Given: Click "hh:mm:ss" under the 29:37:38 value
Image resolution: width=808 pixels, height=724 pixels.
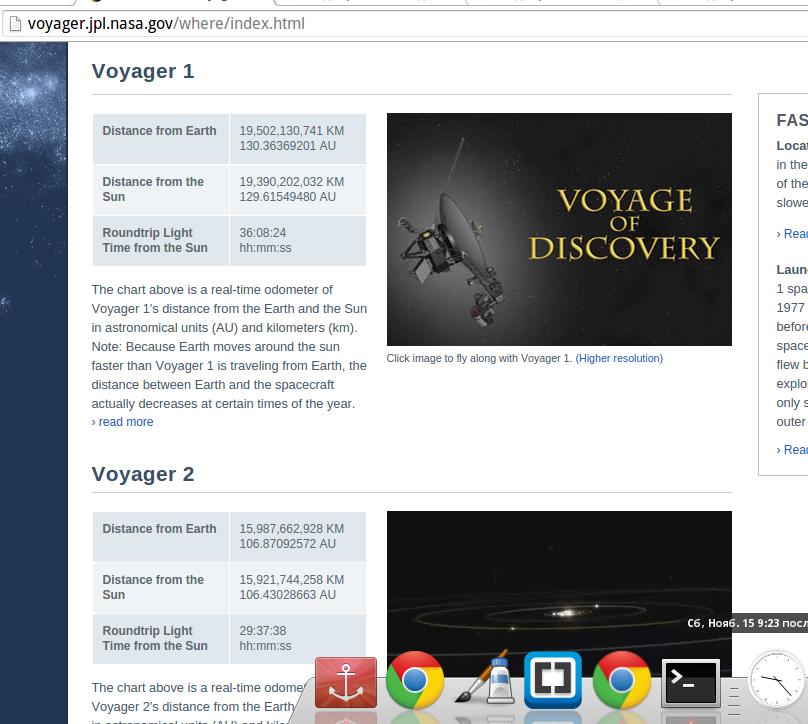Looking at the screenshot, I should pos(265,646).
